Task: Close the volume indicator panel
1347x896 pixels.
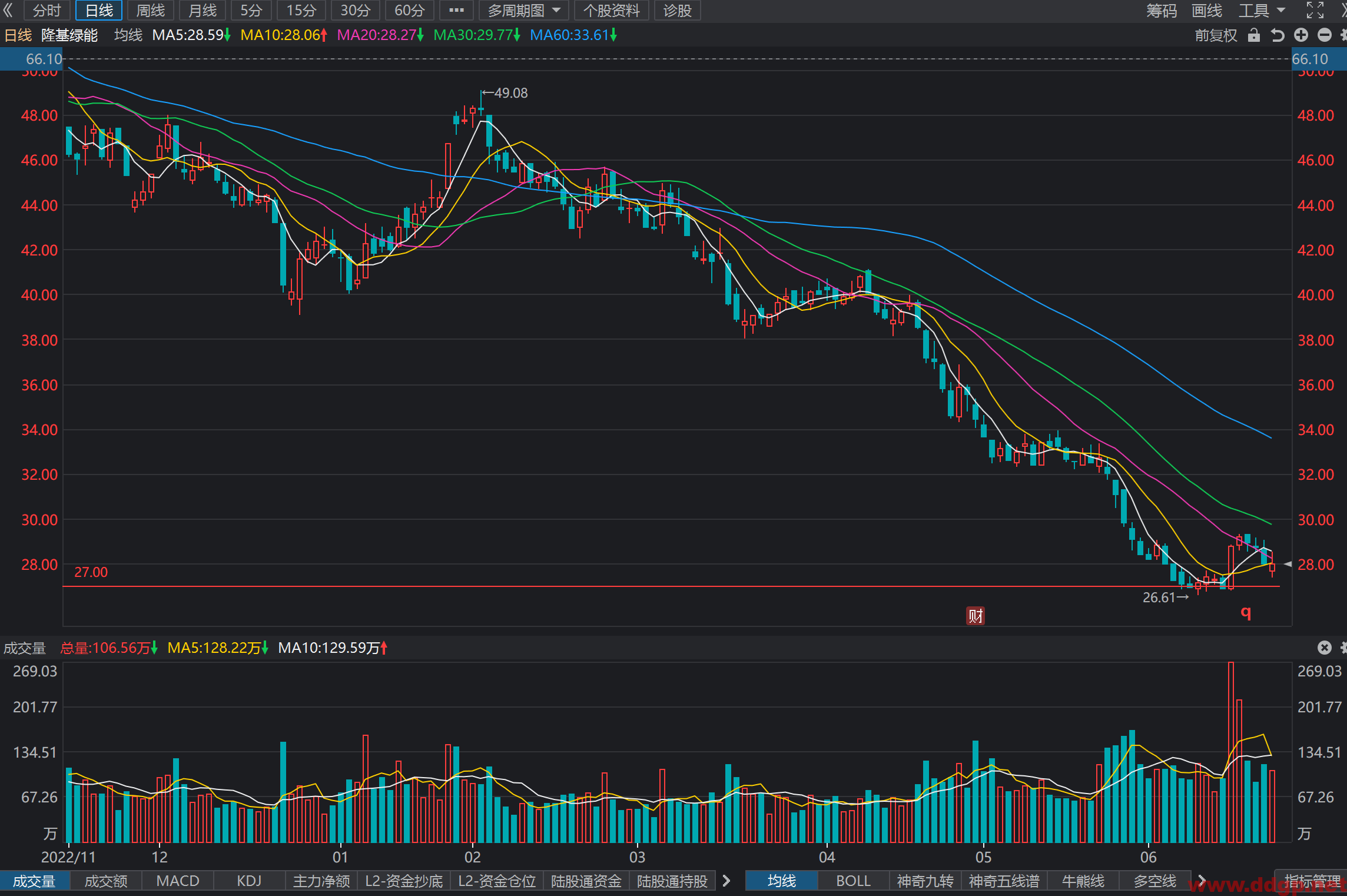Action: click(1325, 648)
